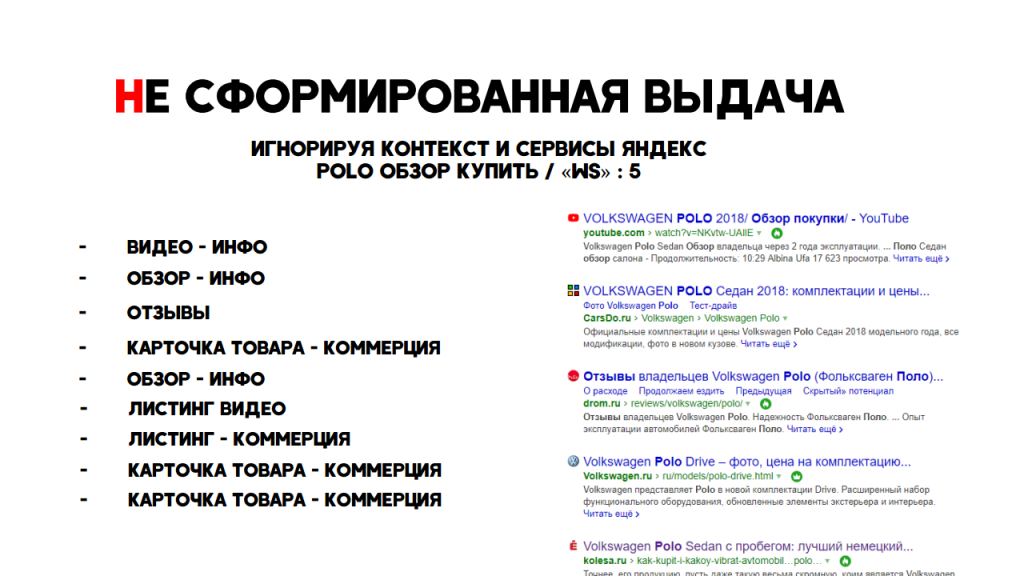Follow the Фото Volkswagen Polo sitelink
The height and width of the screenshot is (576, 1024).
coord(631,306)
